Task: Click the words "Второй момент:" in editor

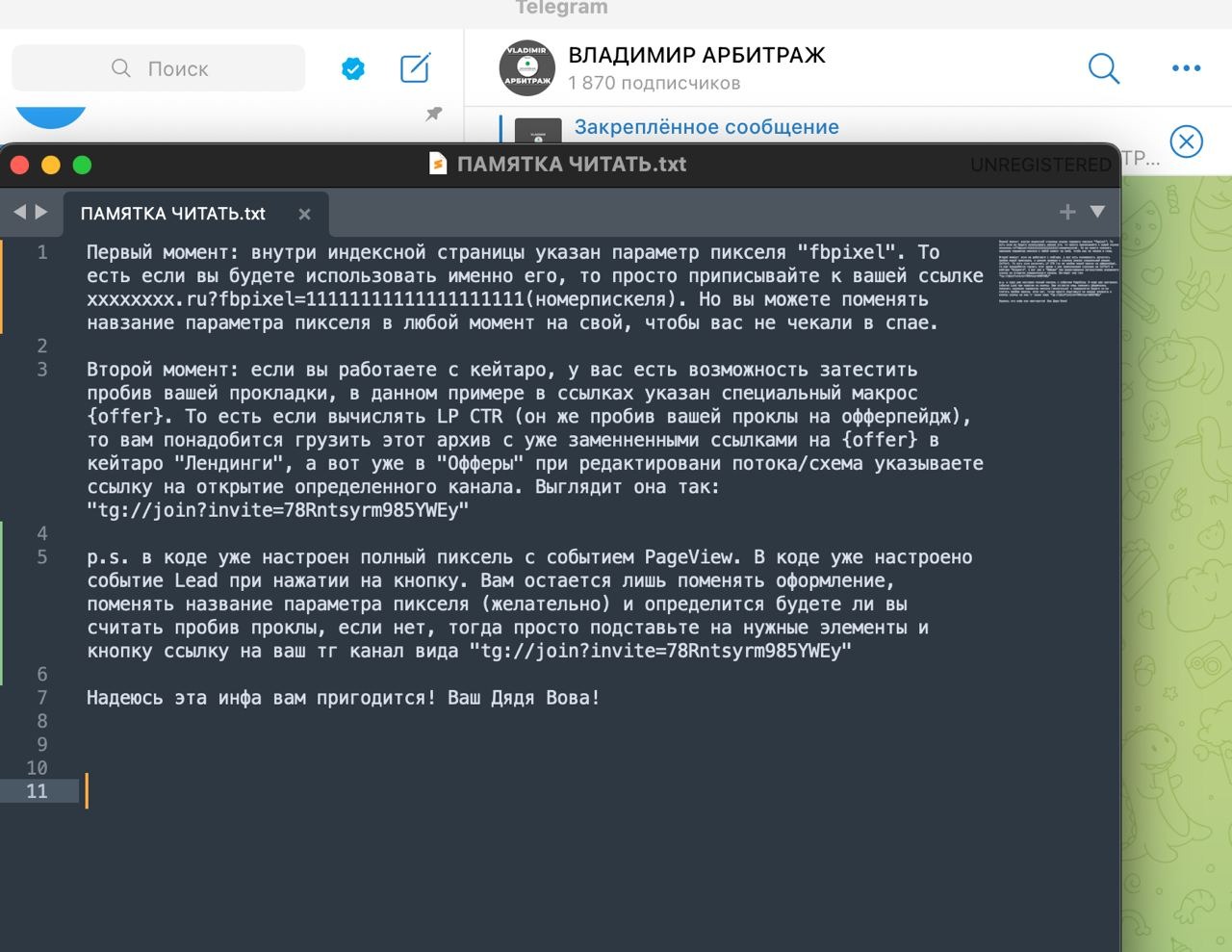Action: click(x=163, y=370)
